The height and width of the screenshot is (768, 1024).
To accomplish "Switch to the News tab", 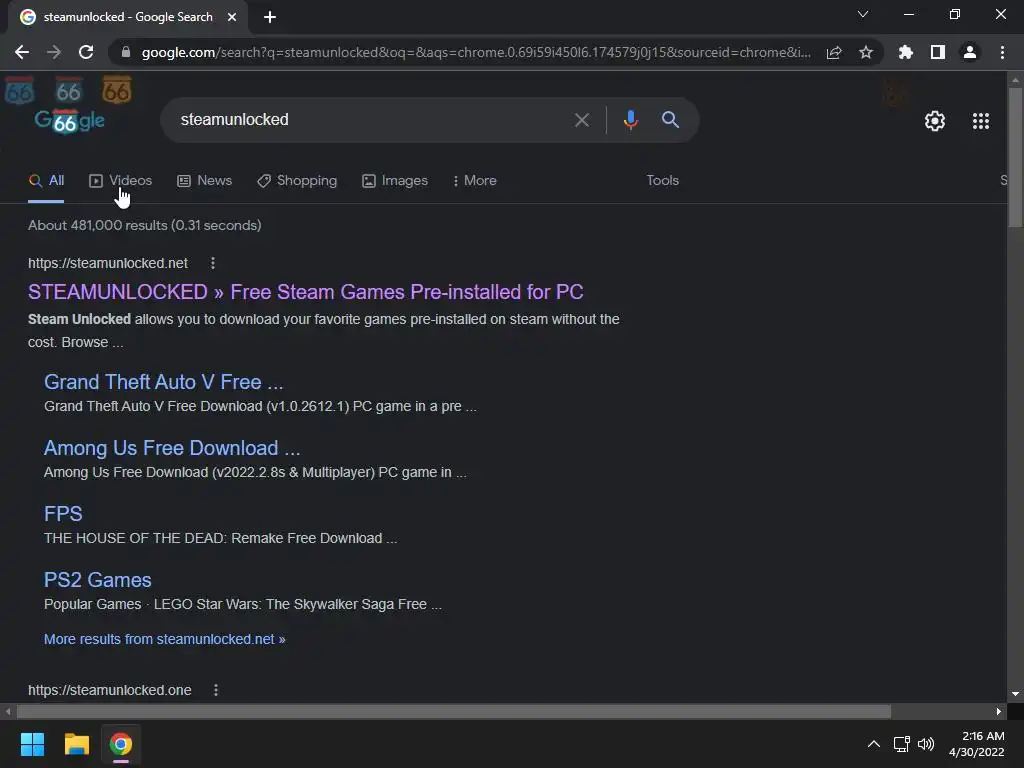I will click(x=204, y=181).
